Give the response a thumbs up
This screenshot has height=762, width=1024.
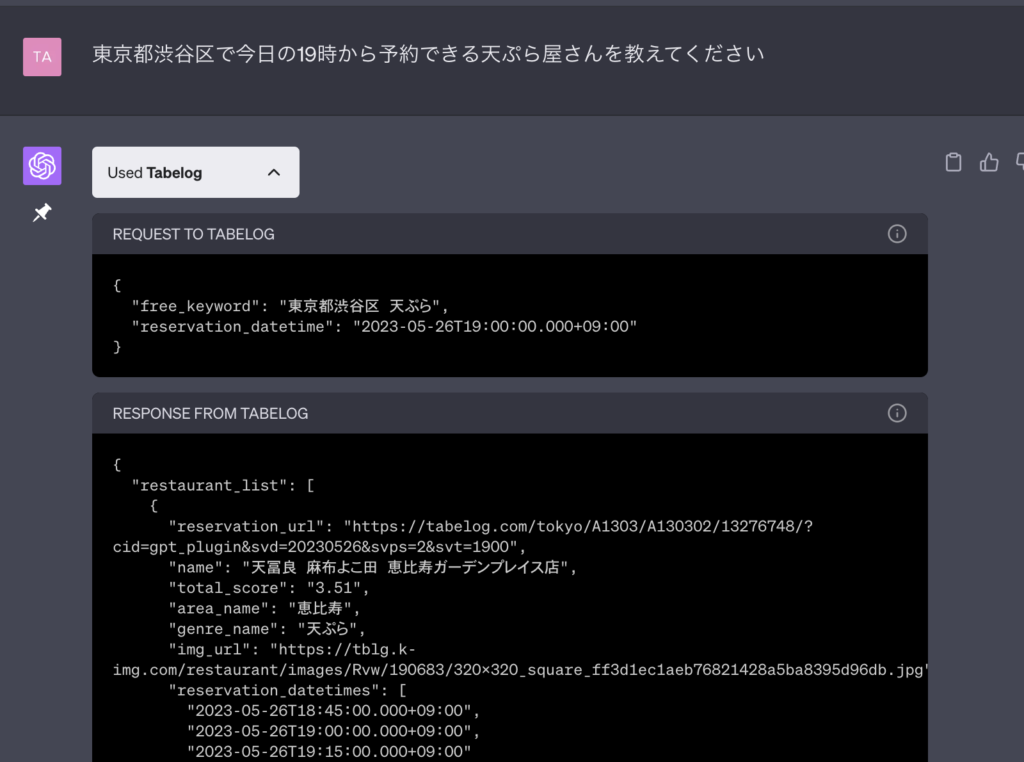pos(989,162)
